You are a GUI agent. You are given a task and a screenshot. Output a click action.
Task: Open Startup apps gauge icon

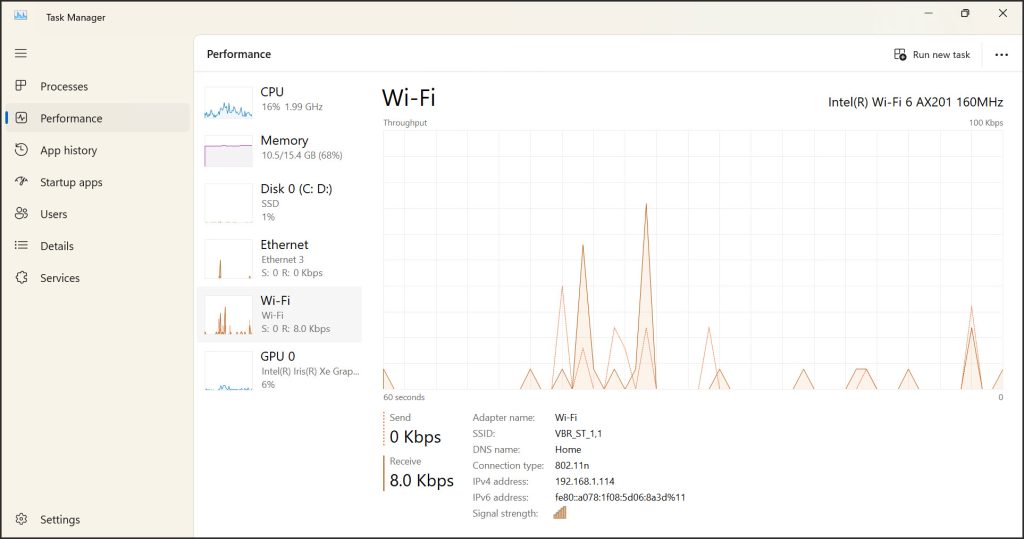tap(21, 182)
